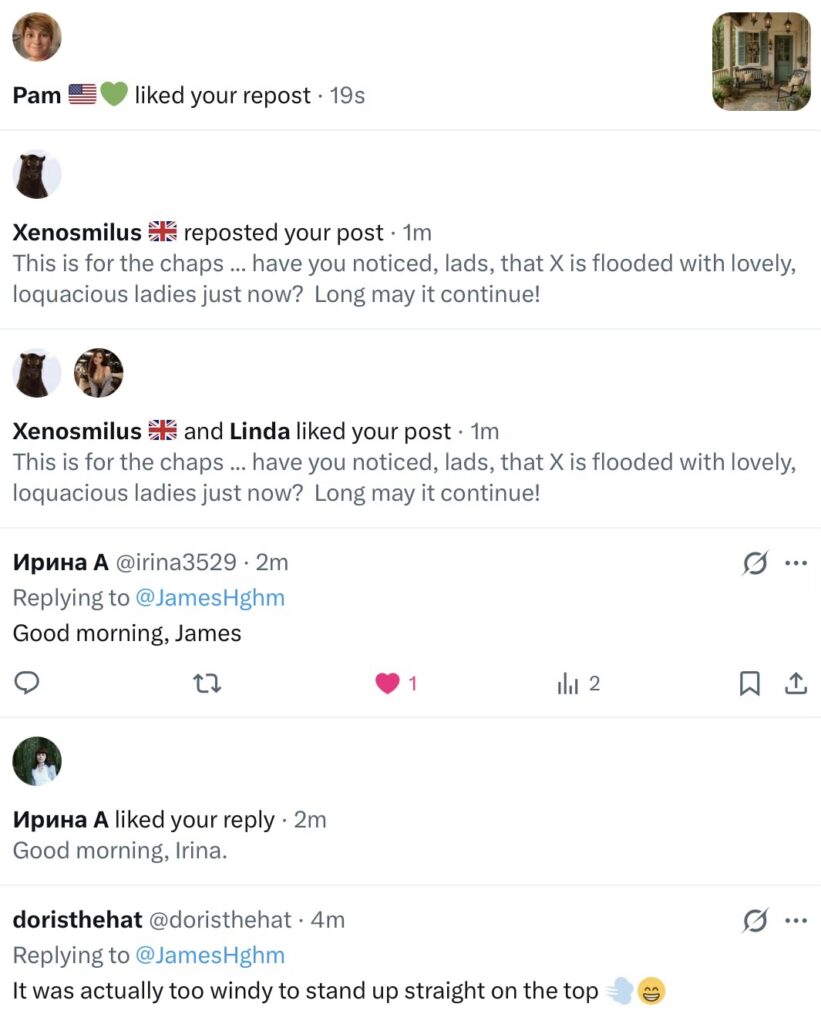Open the @JamesHghm link under Ирина A

point(209,598)
